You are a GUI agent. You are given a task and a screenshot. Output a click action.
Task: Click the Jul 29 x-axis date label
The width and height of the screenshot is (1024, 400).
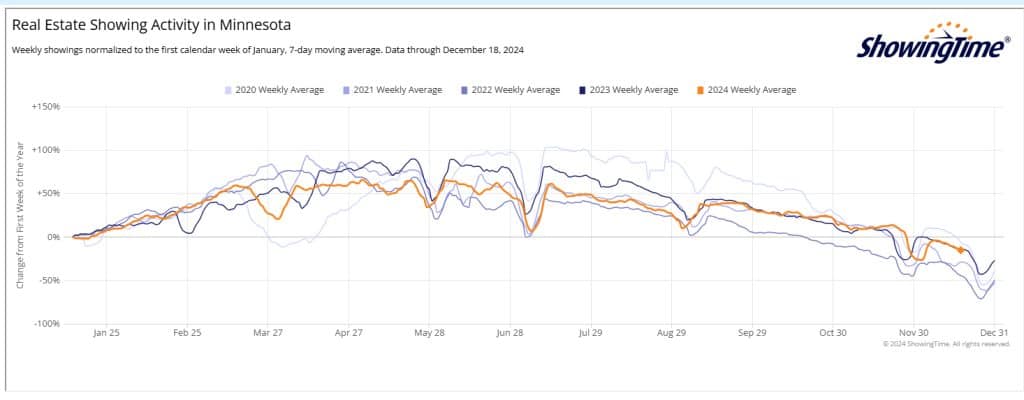tap(590, 333)
